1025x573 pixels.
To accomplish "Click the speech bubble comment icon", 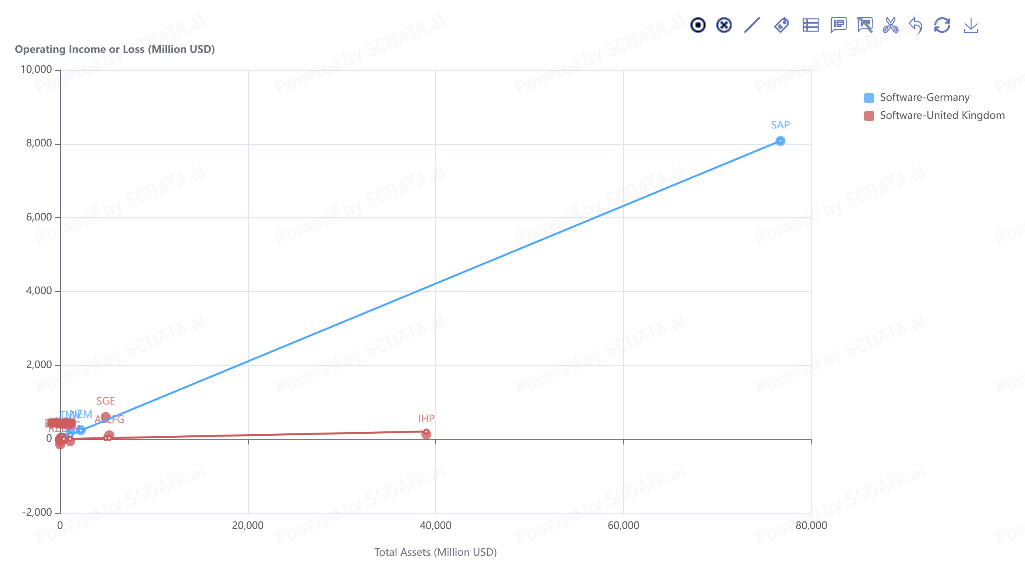I will click(838, 25).
